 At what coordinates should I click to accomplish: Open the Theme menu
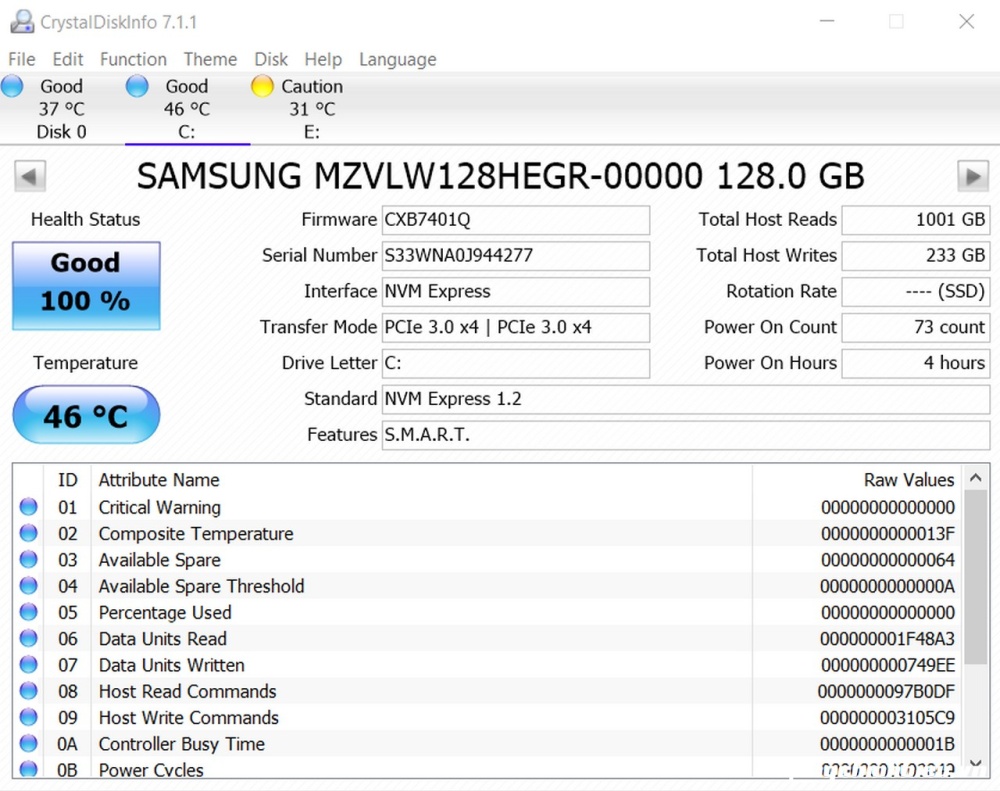click(210, 59)
